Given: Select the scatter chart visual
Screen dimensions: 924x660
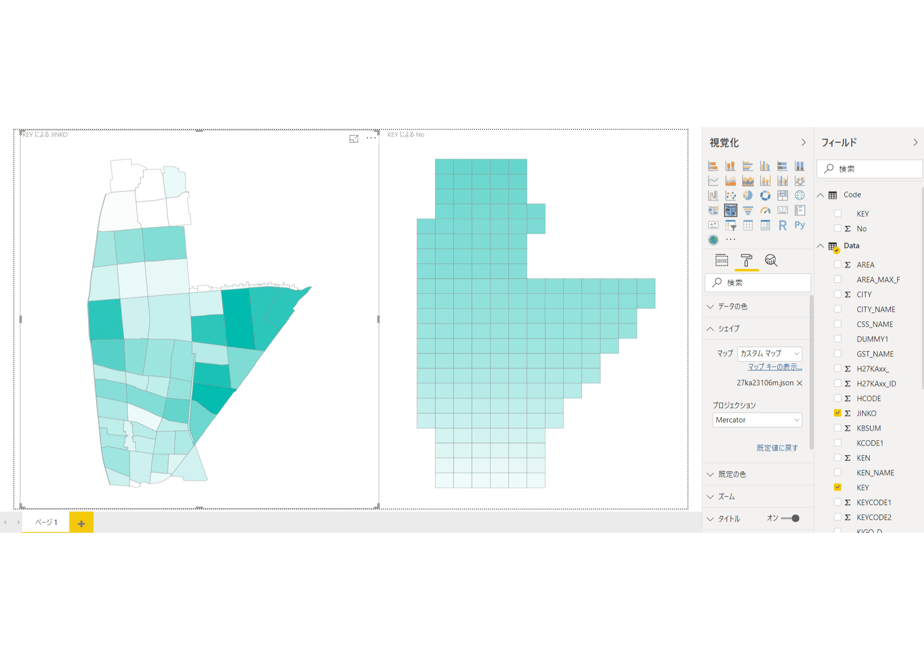Looking at the screenshot, I should pyautogui.click(x=730, y=195).
